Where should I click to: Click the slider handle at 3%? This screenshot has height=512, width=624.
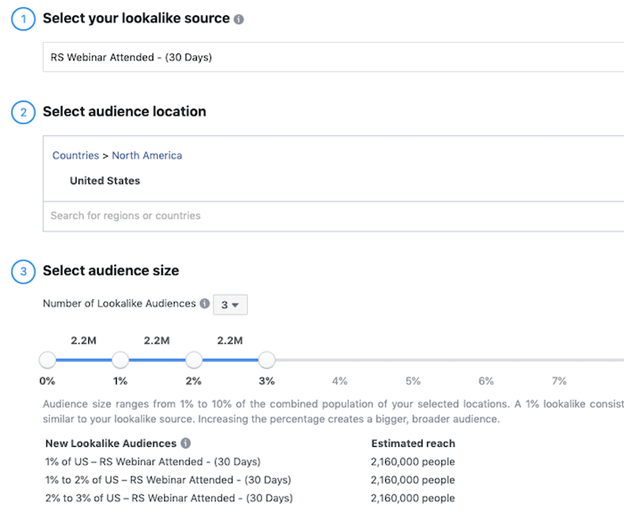pyautogui.click(x=267, y=360)
